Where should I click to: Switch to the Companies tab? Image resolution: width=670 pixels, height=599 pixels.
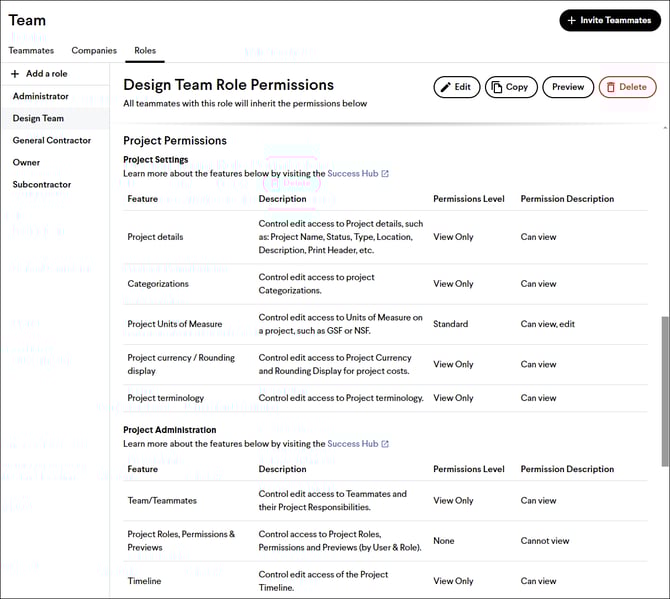click(x=94, y=51)
